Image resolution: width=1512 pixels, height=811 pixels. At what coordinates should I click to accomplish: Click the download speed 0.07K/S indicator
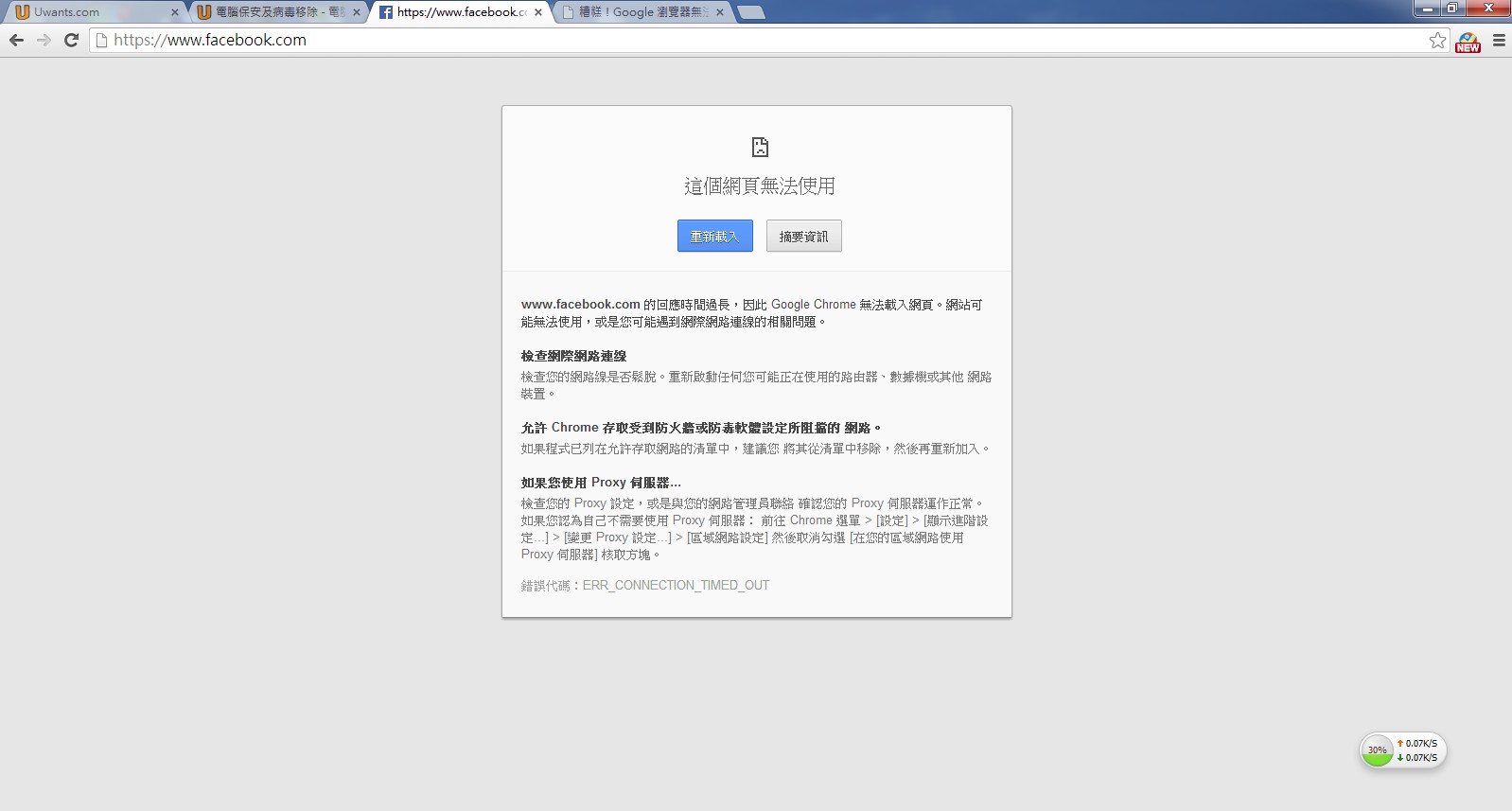pos(1417,758)
